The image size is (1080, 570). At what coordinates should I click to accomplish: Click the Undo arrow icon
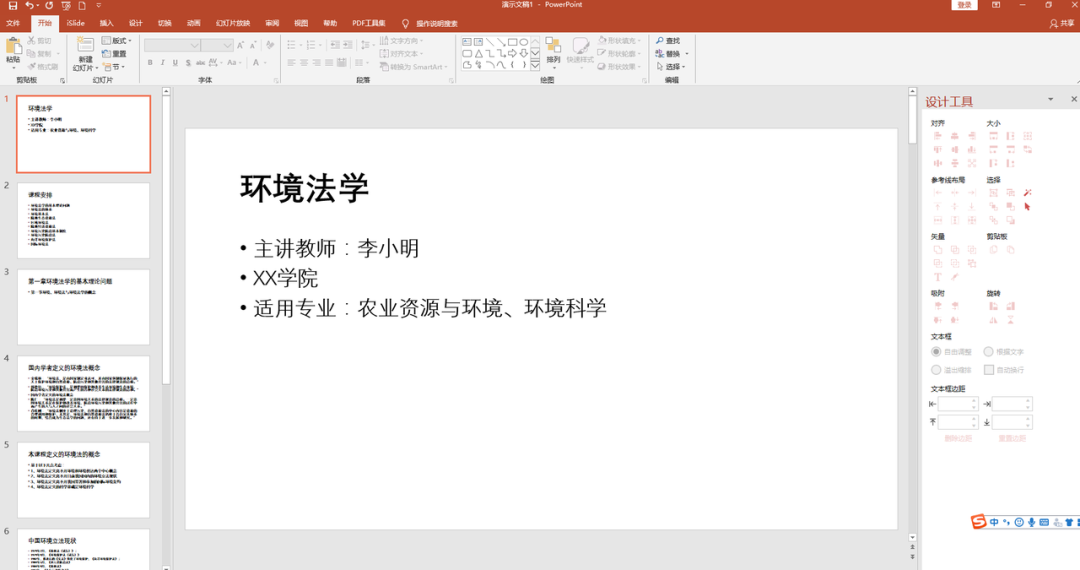(x=29, y=5)
